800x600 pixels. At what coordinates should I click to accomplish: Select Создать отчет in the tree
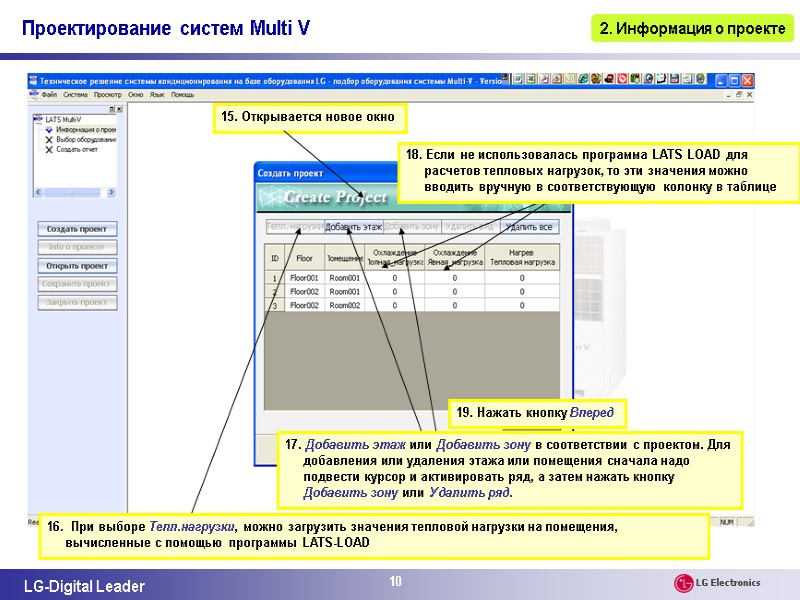pyautogui.click(x=77, y=149)
